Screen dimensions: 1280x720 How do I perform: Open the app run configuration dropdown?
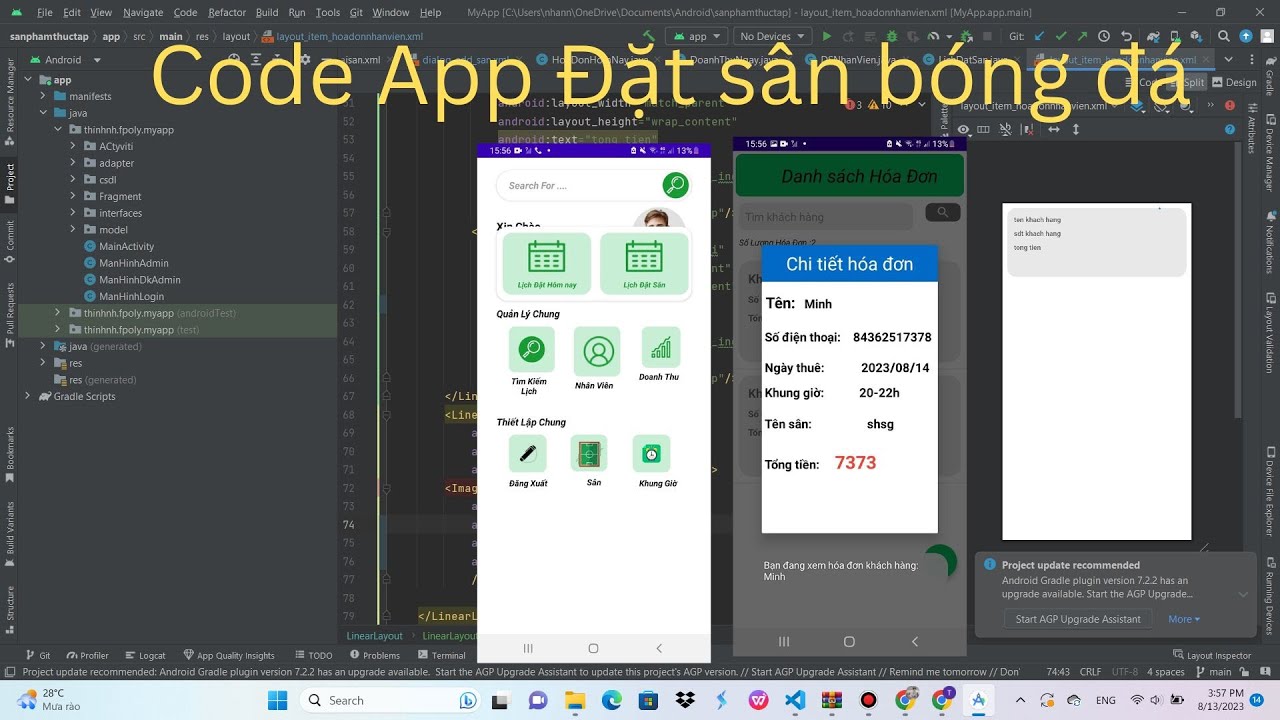pos(697,36)
